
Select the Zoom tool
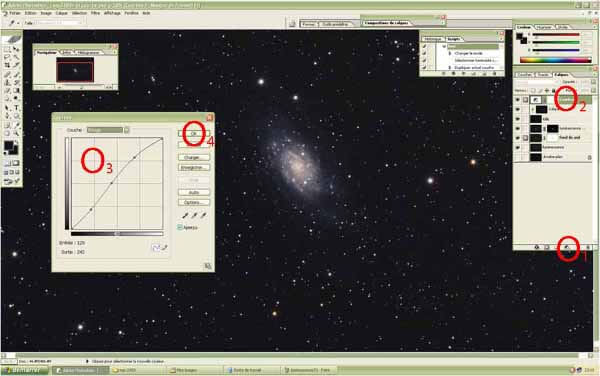tap(16, 133)
